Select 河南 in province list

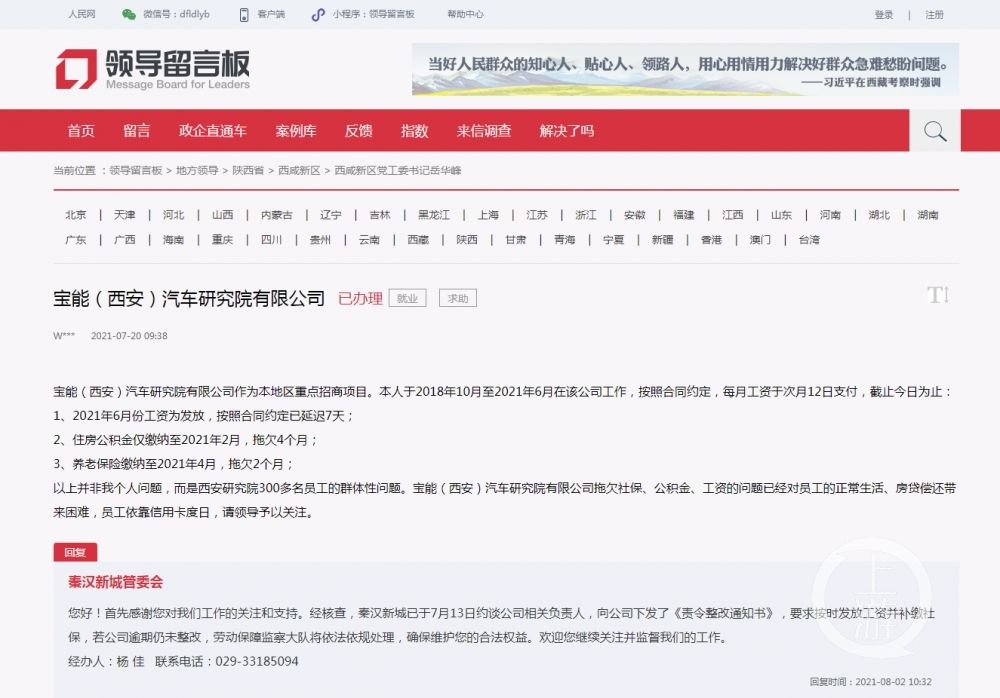pos(830,215)
